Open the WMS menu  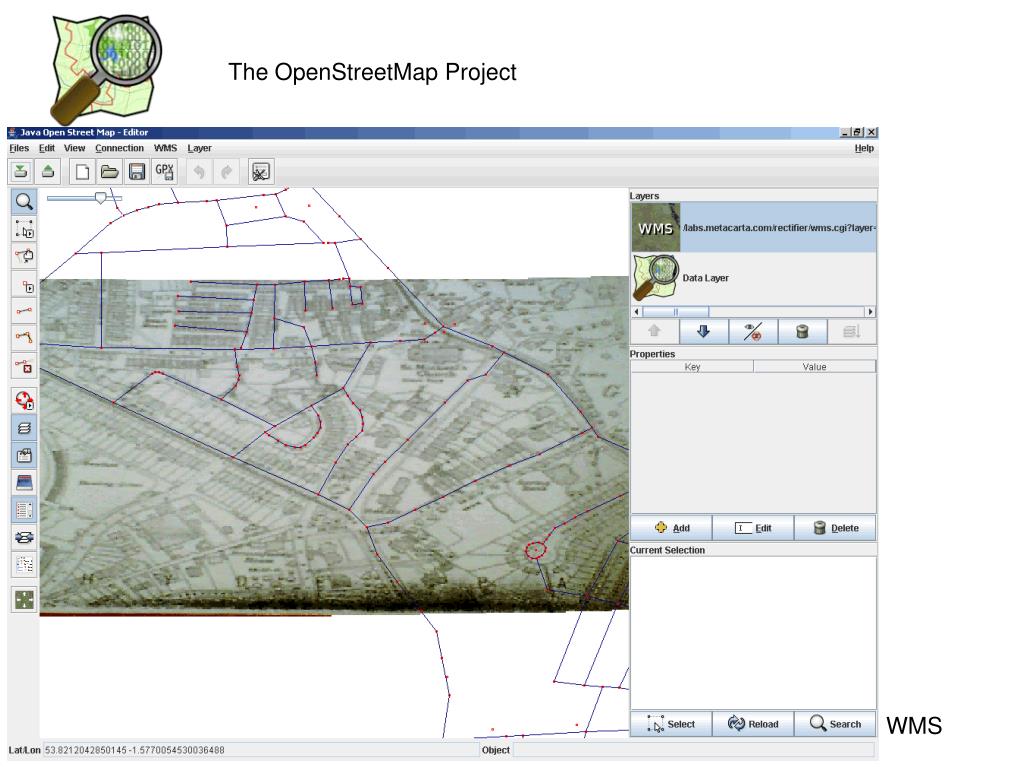click(165, 148)
